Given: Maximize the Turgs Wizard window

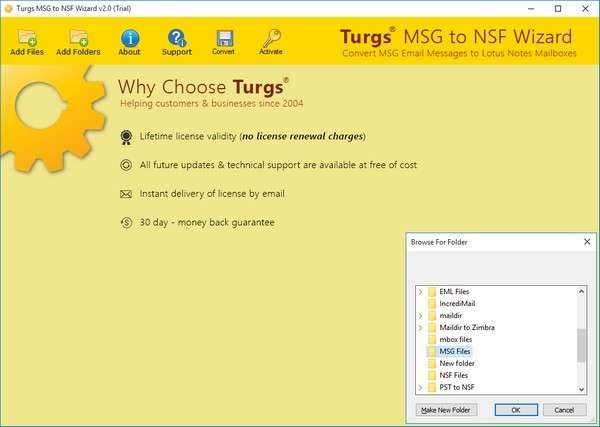Looking at the screenshot, I should [x=558, y=8].
